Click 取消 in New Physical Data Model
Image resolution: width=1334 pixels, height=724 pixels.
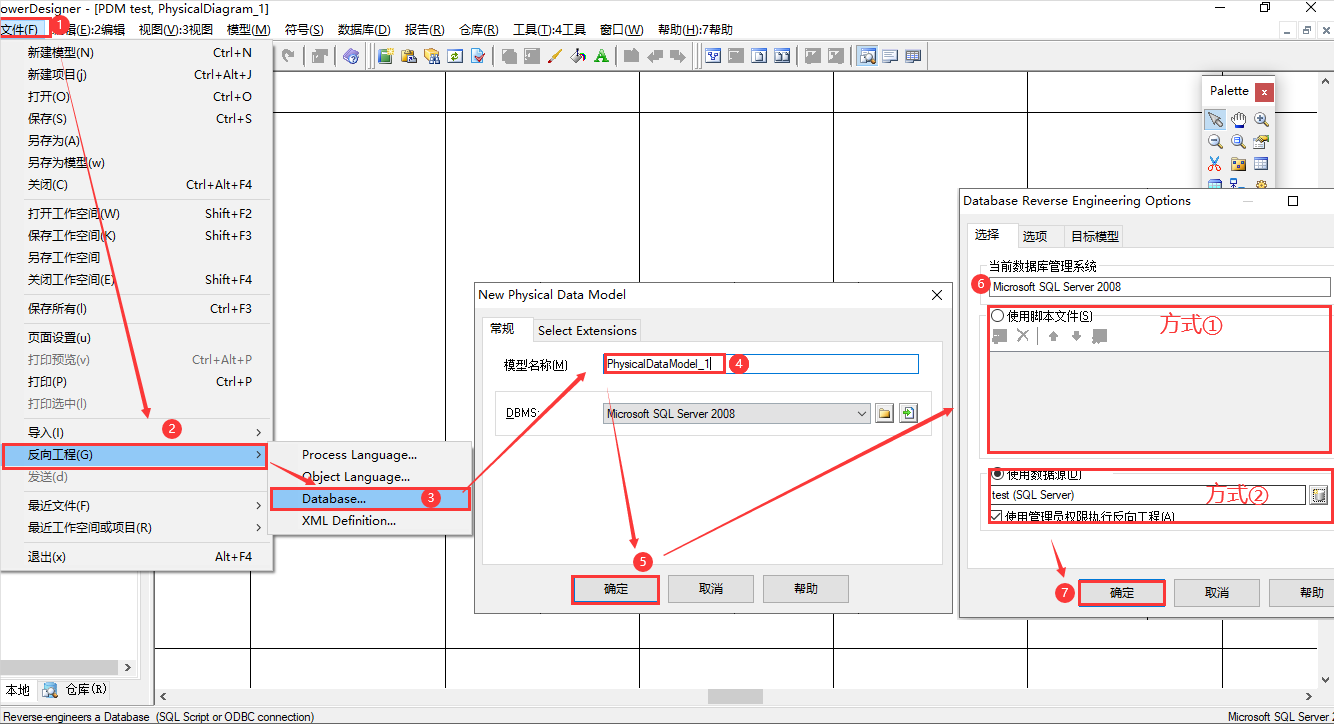tap(711, 589)
